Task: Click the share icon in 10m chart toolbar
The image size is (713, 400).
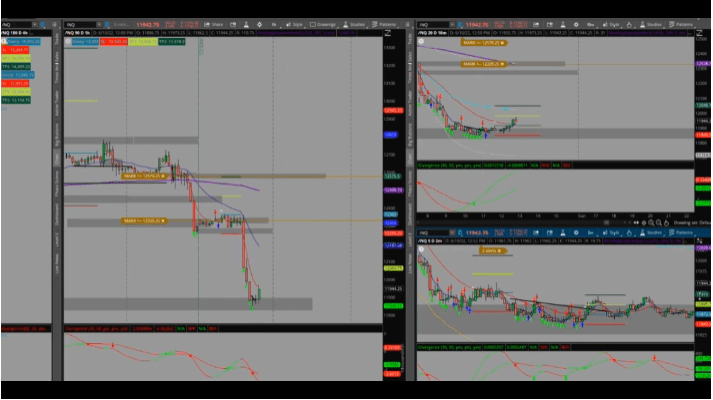Action: [536, 25]
